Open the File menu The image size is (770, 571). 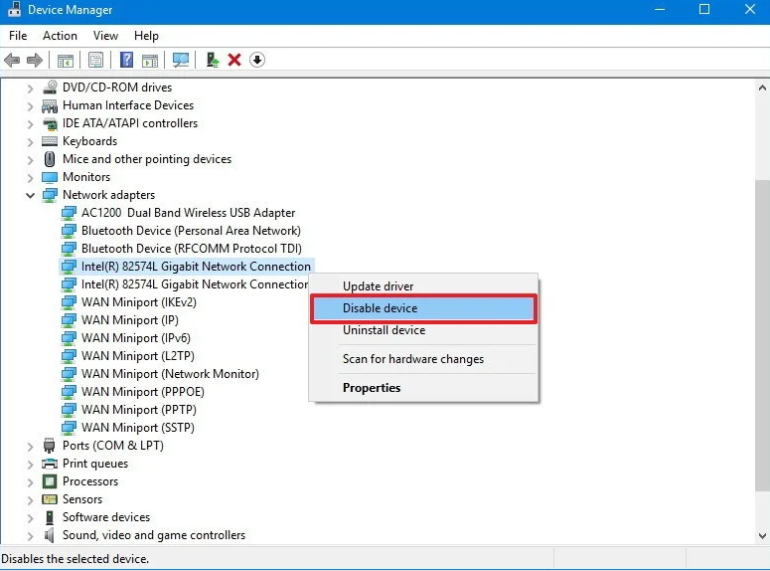[x=18, y=36]
